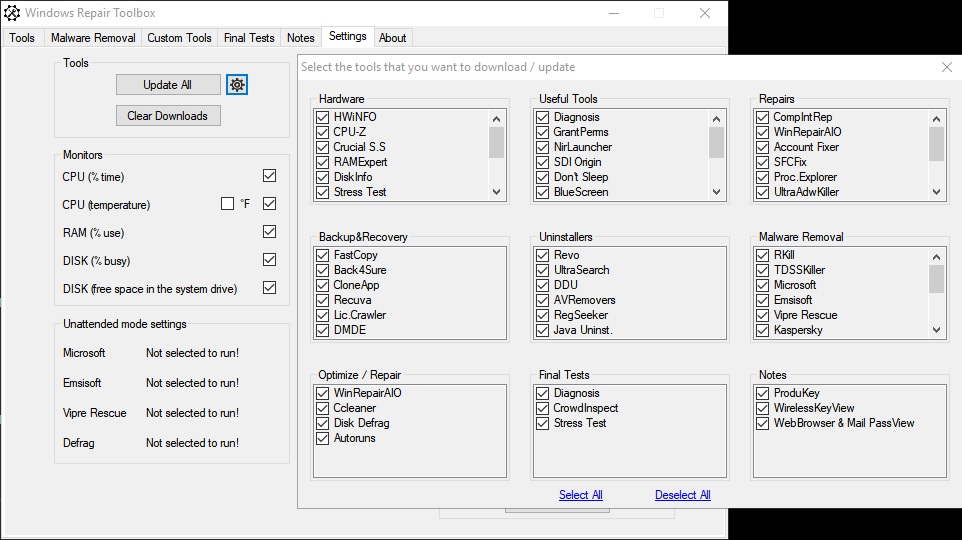962x540 pixels.
Task: Open the Custom Tools tab
Action: pyautogui.click(x=179, y=38)
